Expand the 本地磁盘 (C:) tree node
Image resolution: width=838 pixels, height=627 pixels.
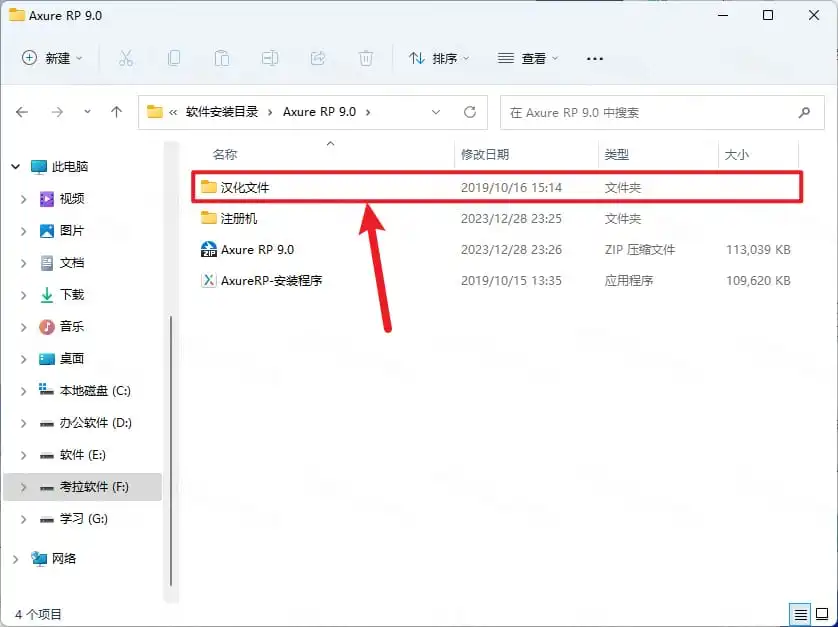pos(24,391)
